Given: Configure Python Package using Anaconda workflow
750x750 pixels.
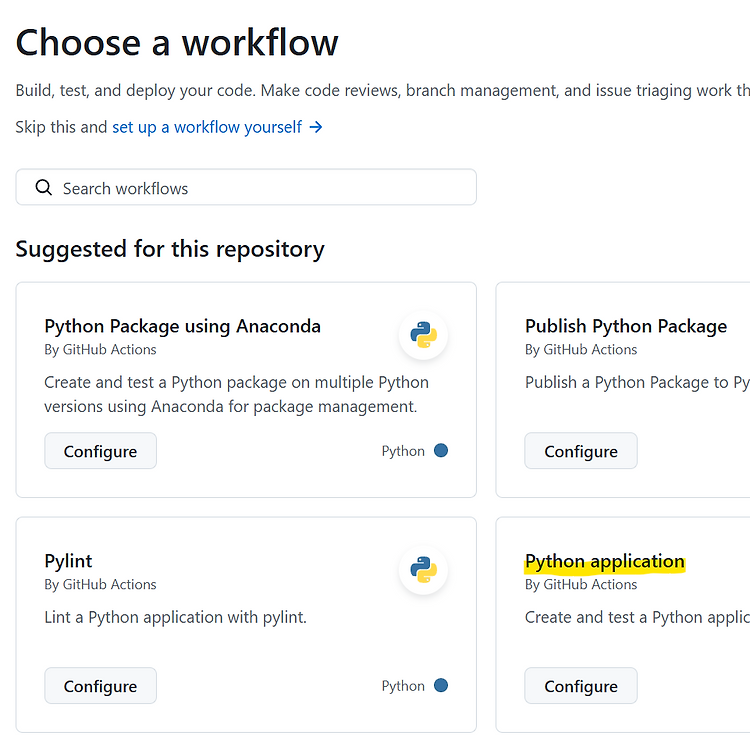Looking at the screenshot, I should (x=100, y=451).
